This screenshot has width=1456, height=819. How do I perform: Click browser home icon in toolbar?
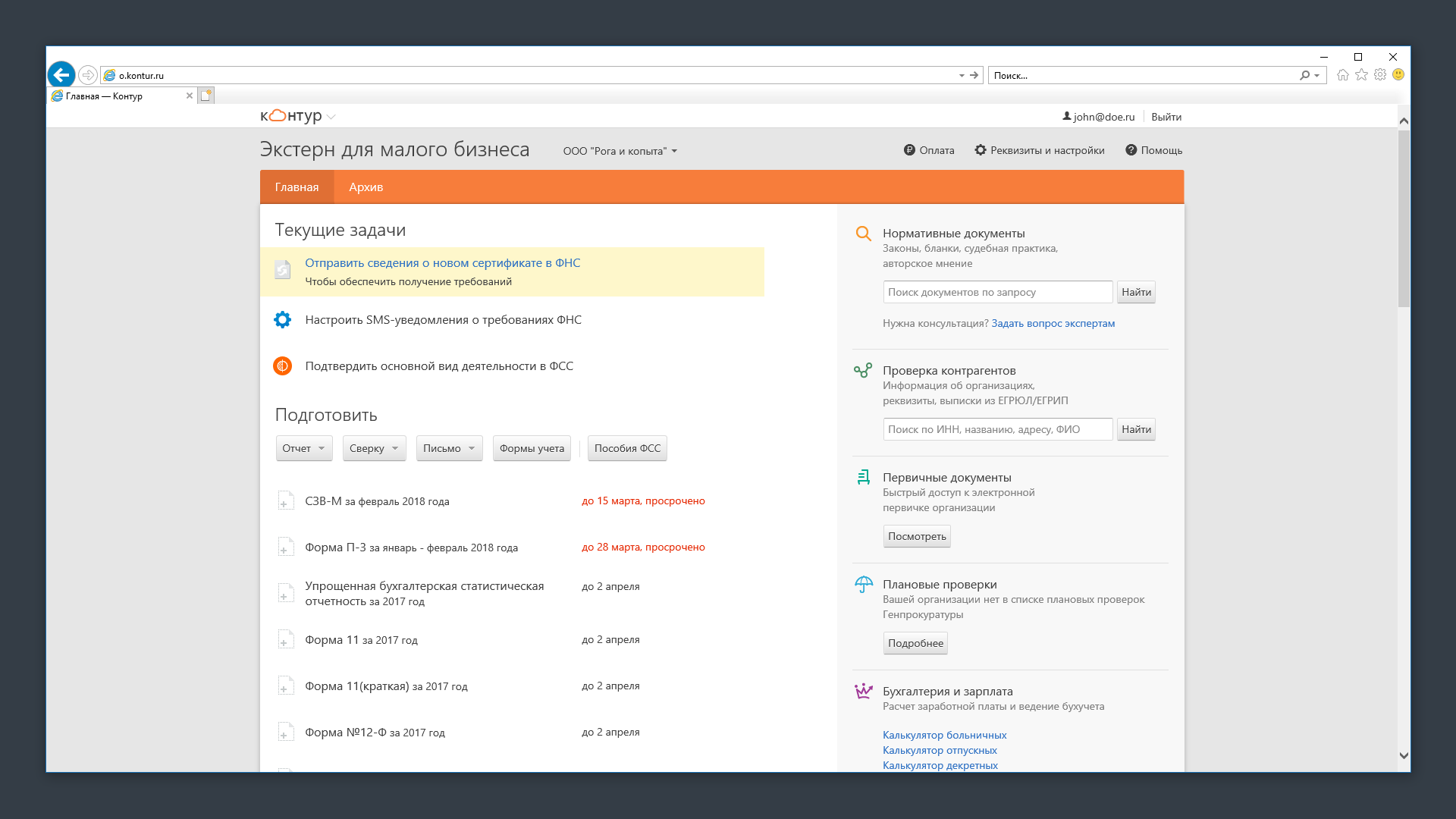point(1342,75)
